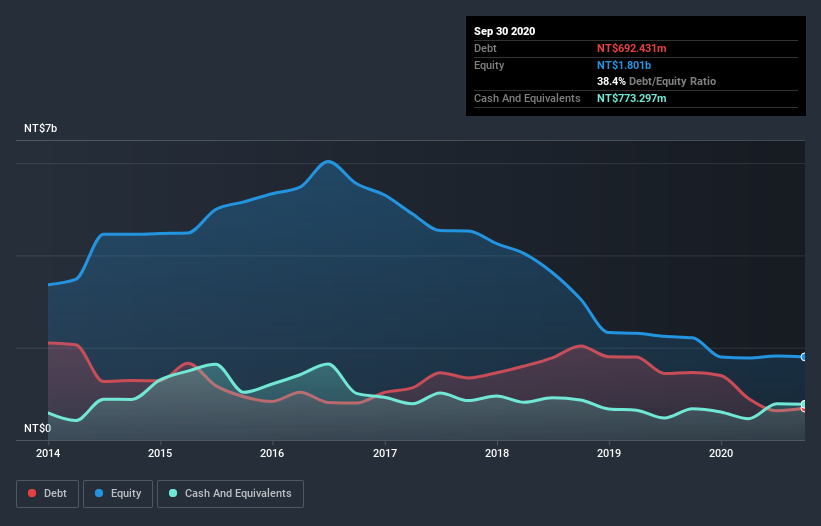821x526 pixels.
Task: Click the NT$773.297m cash value
Action: pyautogui.click(x=631, y=98)
